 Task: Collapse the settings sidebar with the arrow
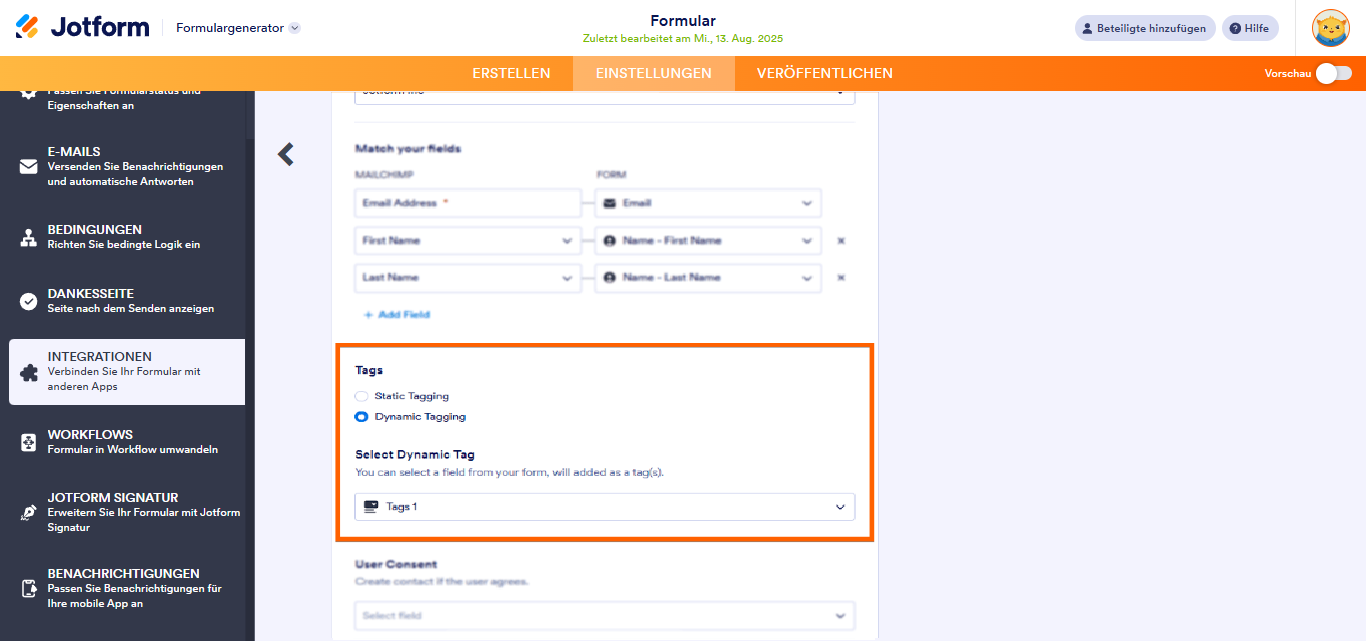[285, 155]
